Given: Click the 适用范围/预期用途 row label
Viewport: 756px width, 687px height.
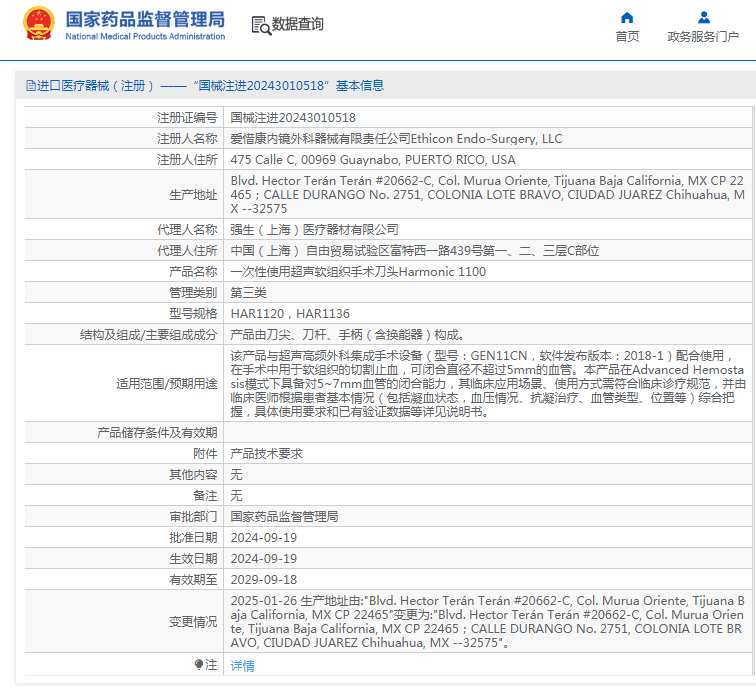Looking at the screenshot, I should (x=166, y=384).
